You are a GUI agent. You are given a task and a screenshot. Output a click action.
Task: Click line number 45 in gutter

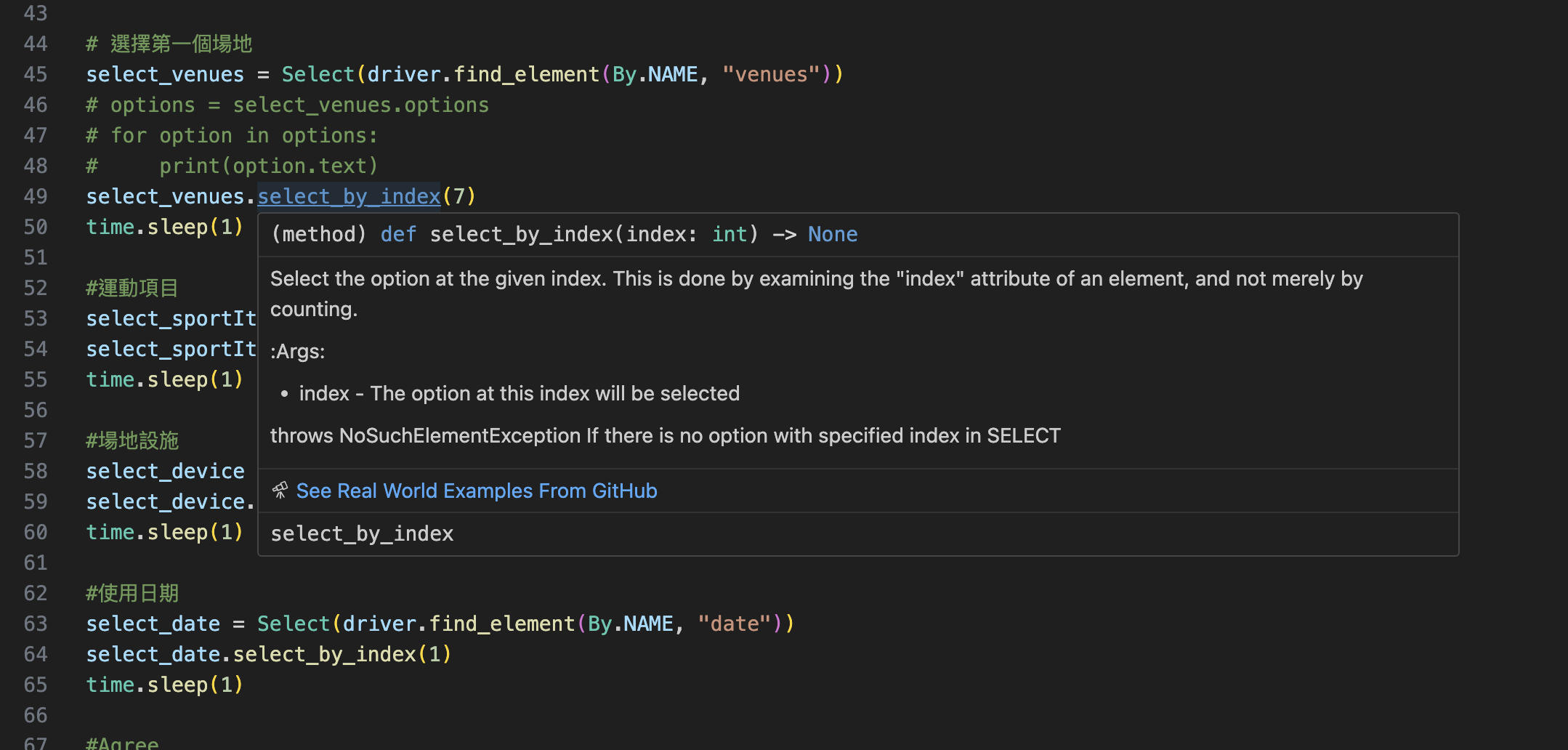[x=36, y=74]
